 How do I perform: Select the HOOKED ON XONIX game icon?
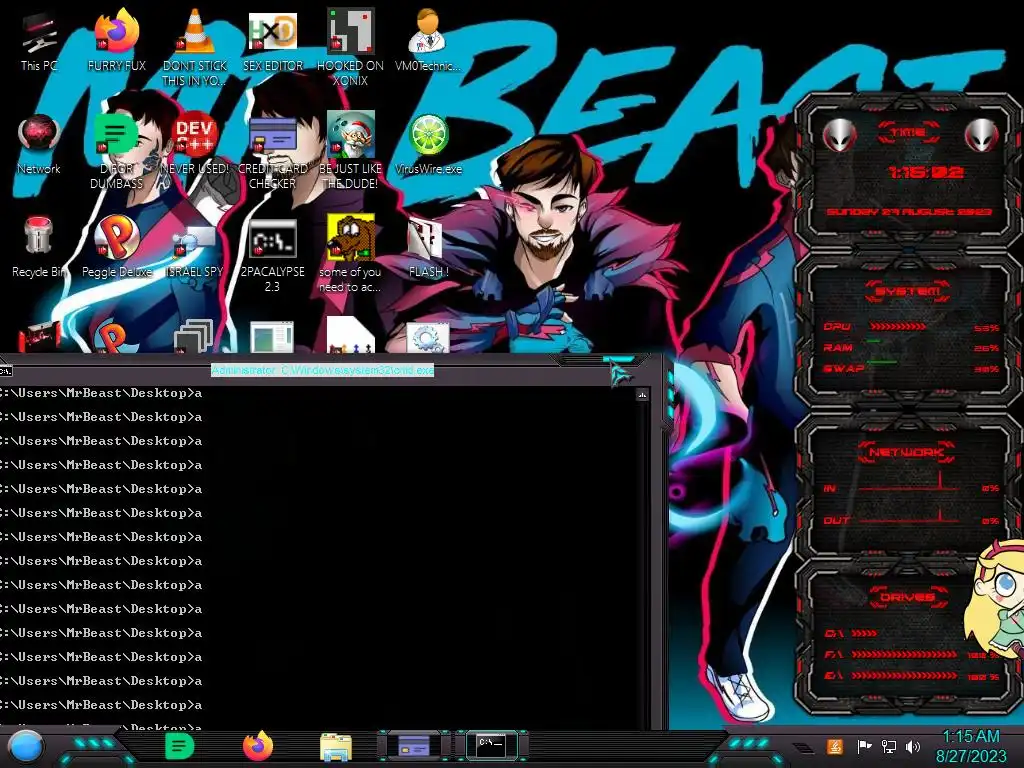pos(350,47)
